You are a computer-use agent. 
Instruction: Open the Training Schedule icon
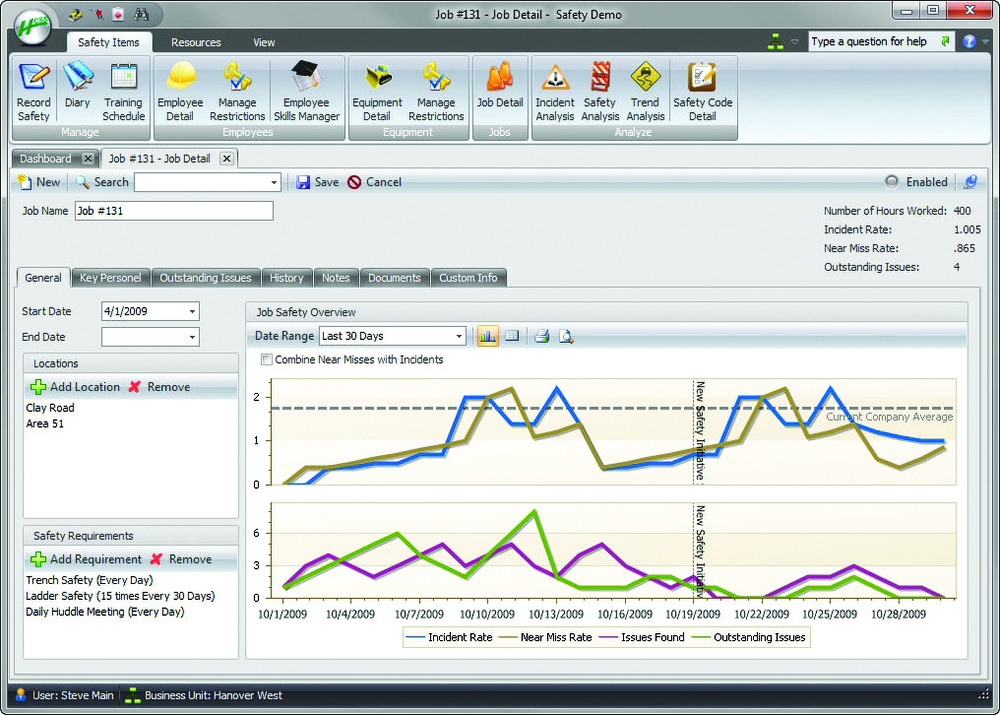click(124, 91)
